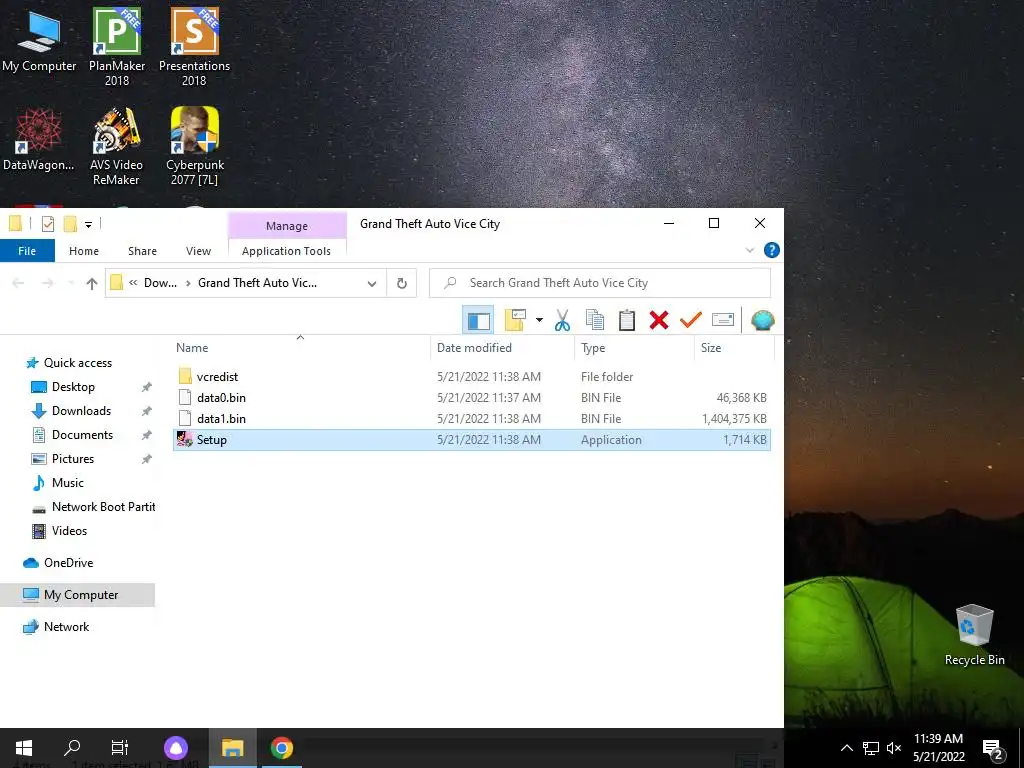Select the Presentations 2018 desktop icon

pos(195,47)
